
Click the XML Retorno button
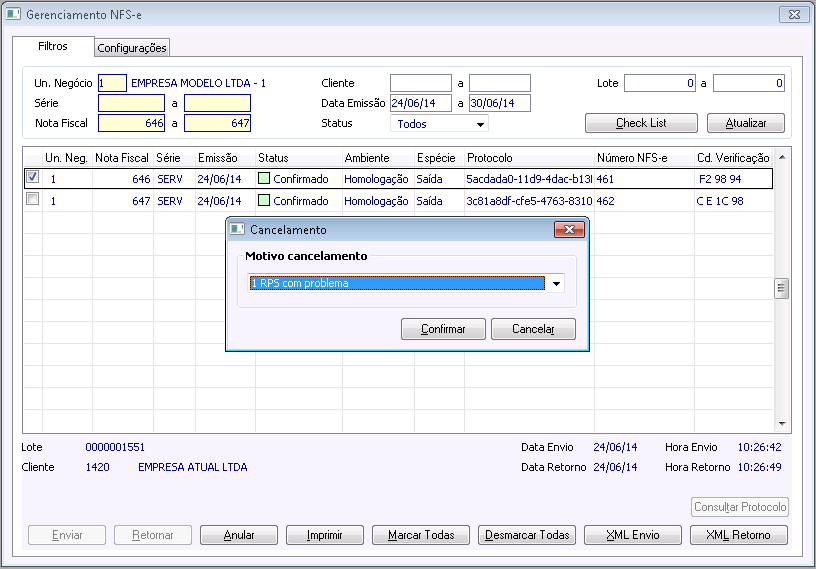pos(738,535)
